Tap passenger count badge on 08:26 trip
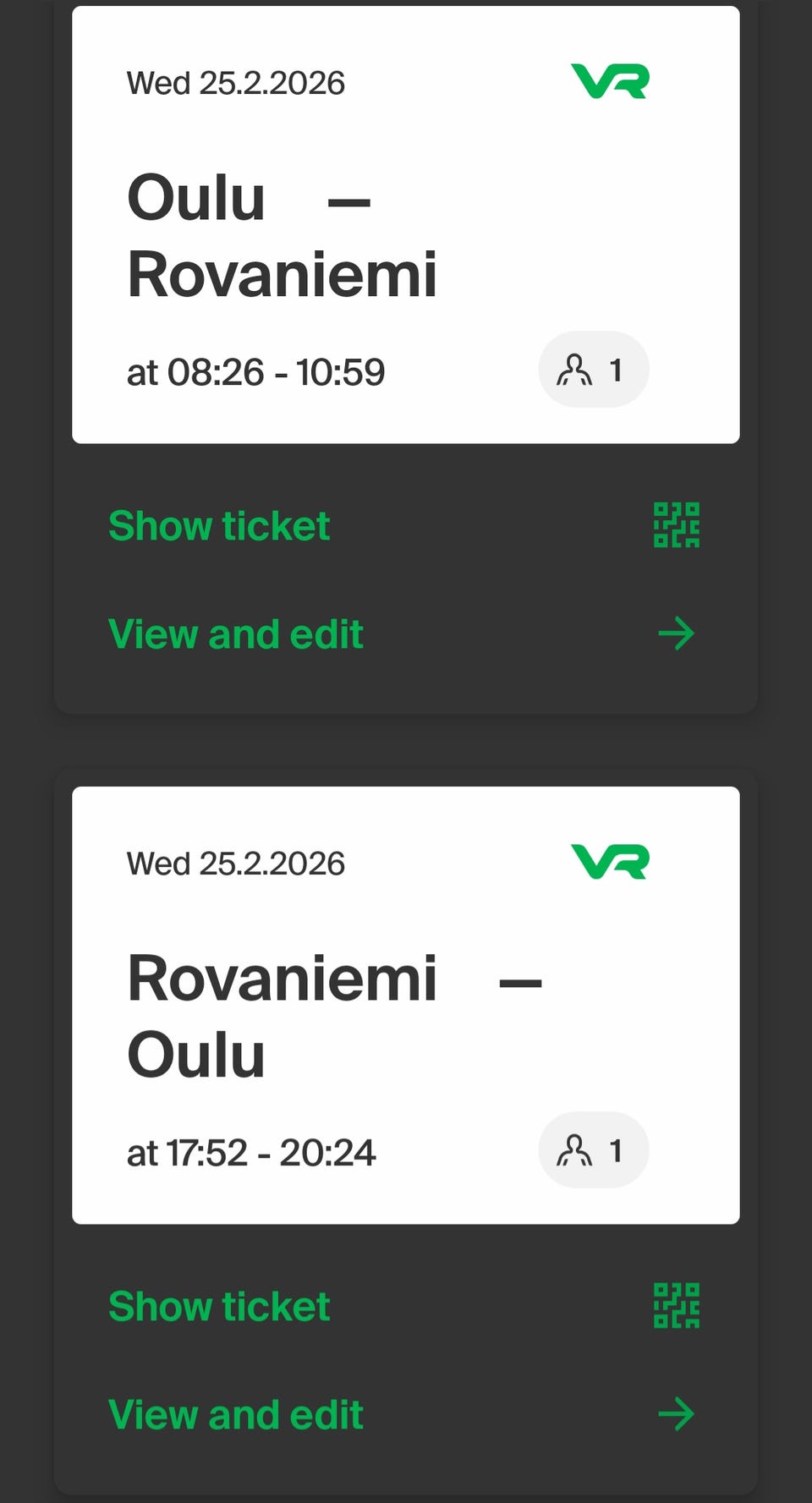 (x=593, y=370)
